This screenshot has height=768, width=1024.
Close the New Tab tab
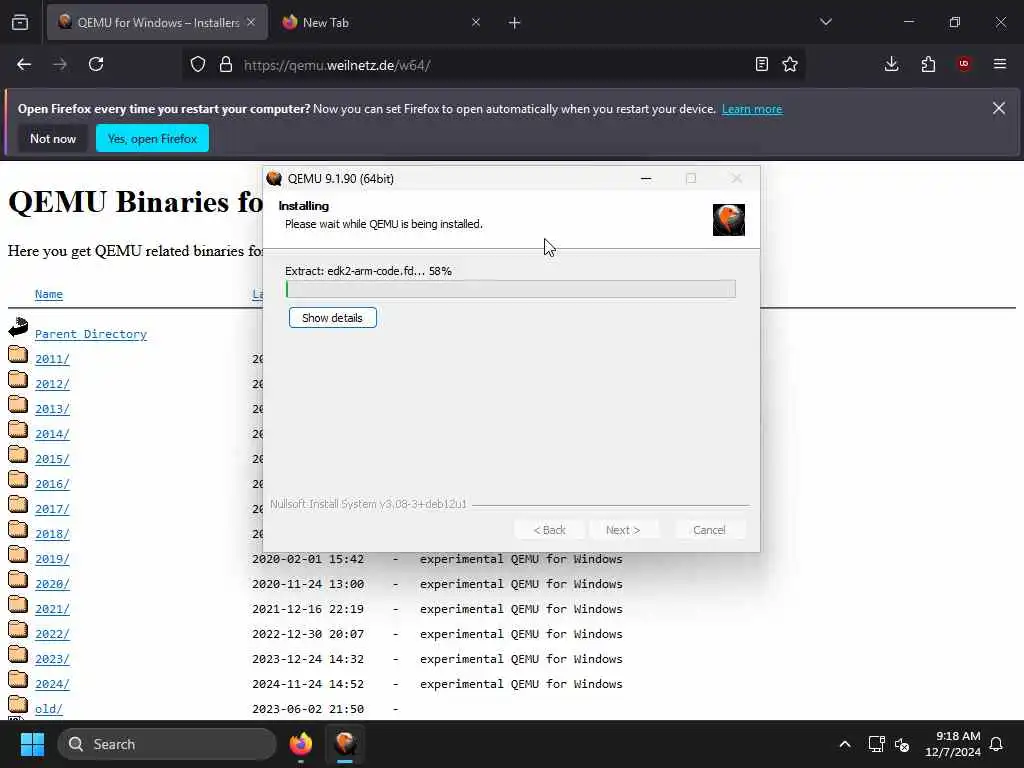[x=476, y=22]
